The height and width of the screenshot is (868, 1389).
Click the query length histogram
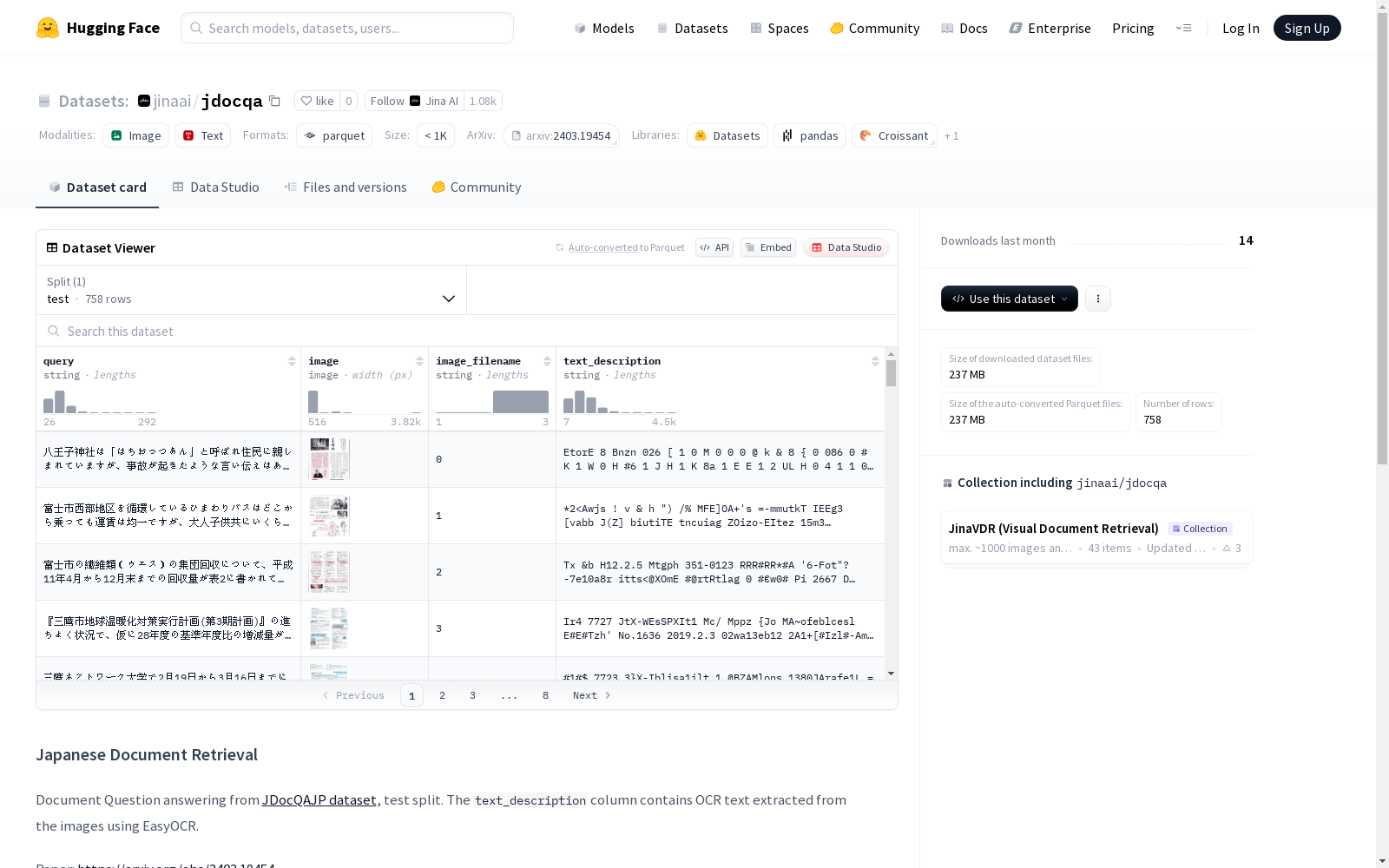click(100, 402)
